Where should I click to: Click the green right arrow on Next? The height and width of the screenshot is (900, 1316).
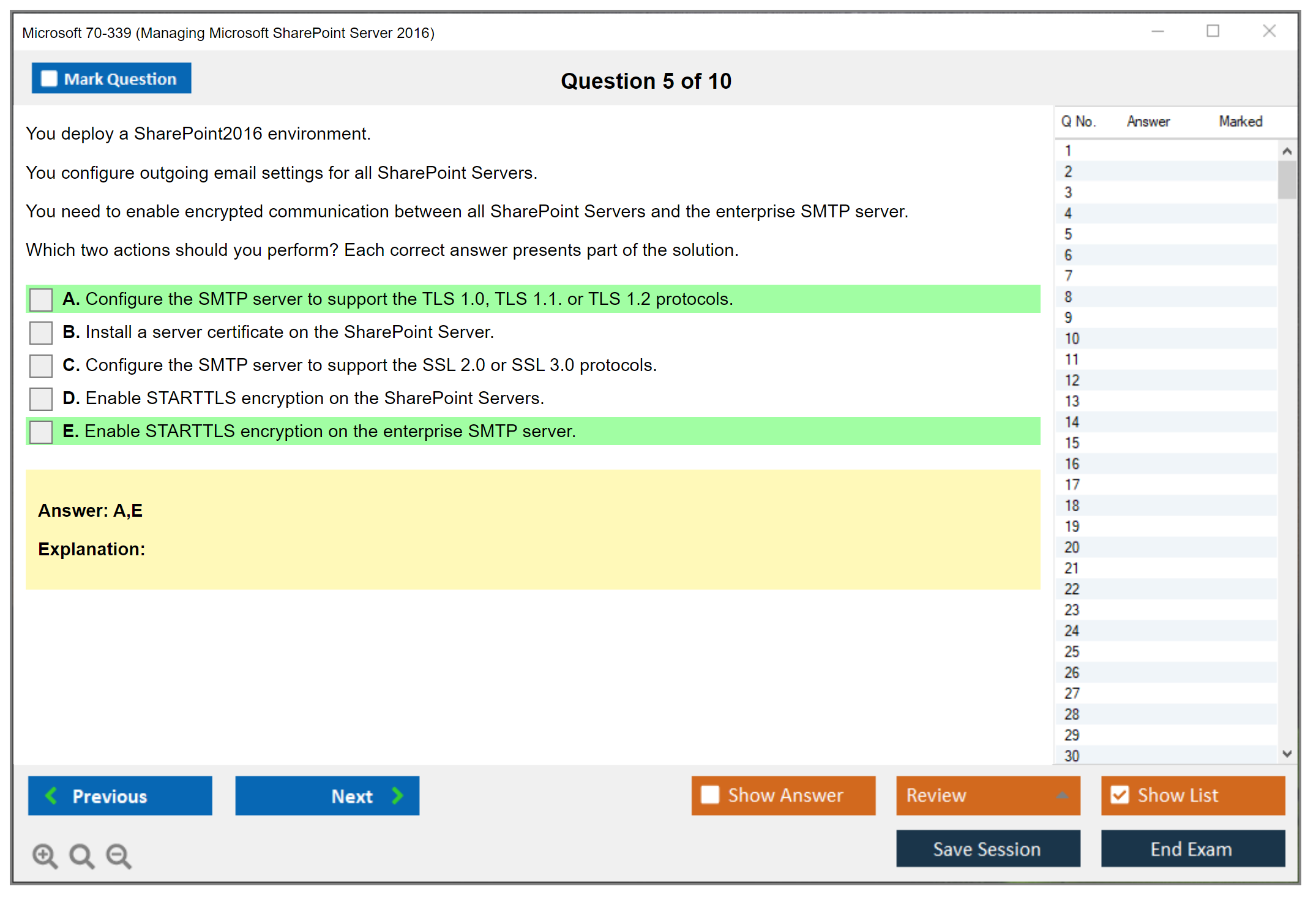398,795
